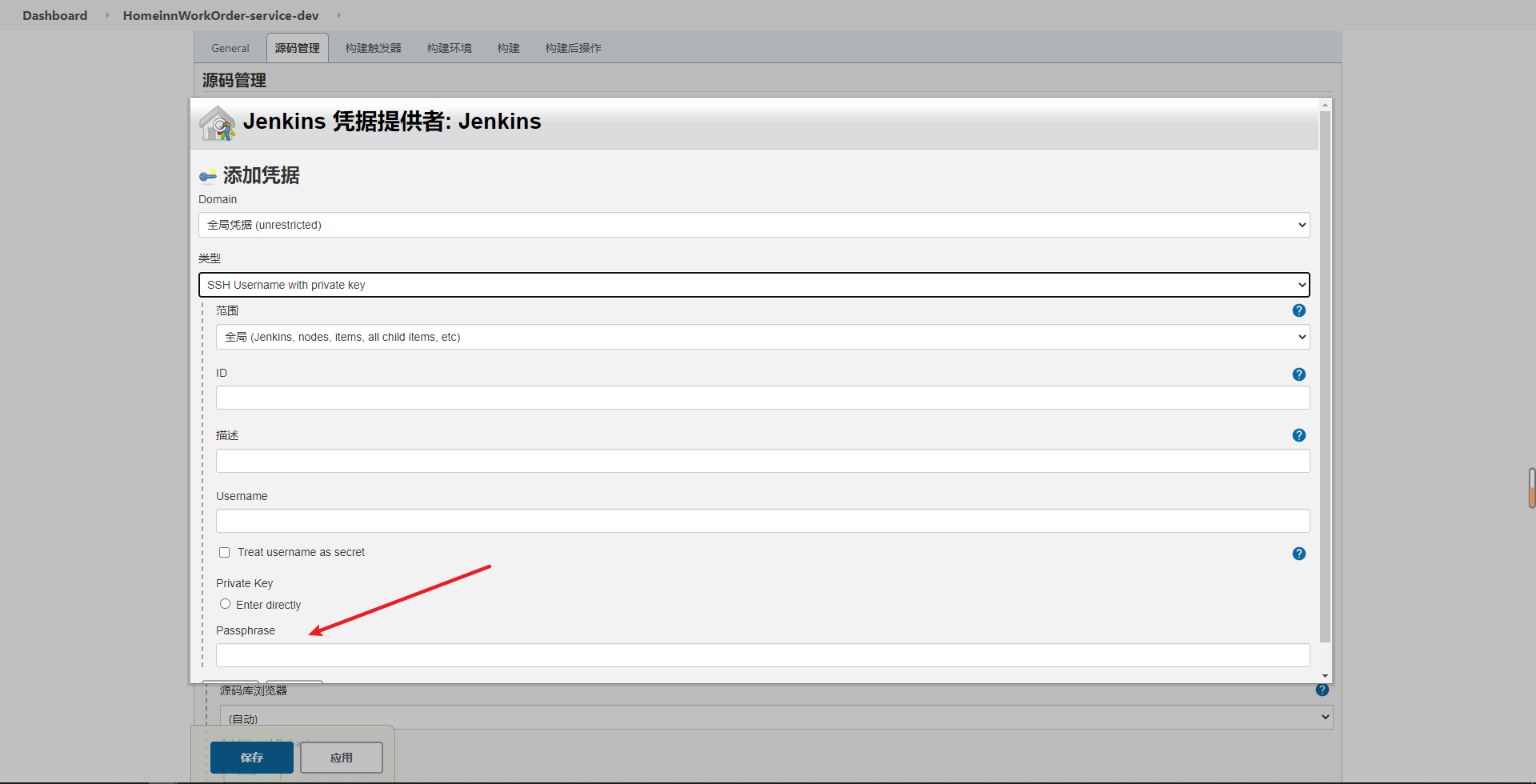
Task: Open help for the 描述 description field
Action: [1299, 435]
